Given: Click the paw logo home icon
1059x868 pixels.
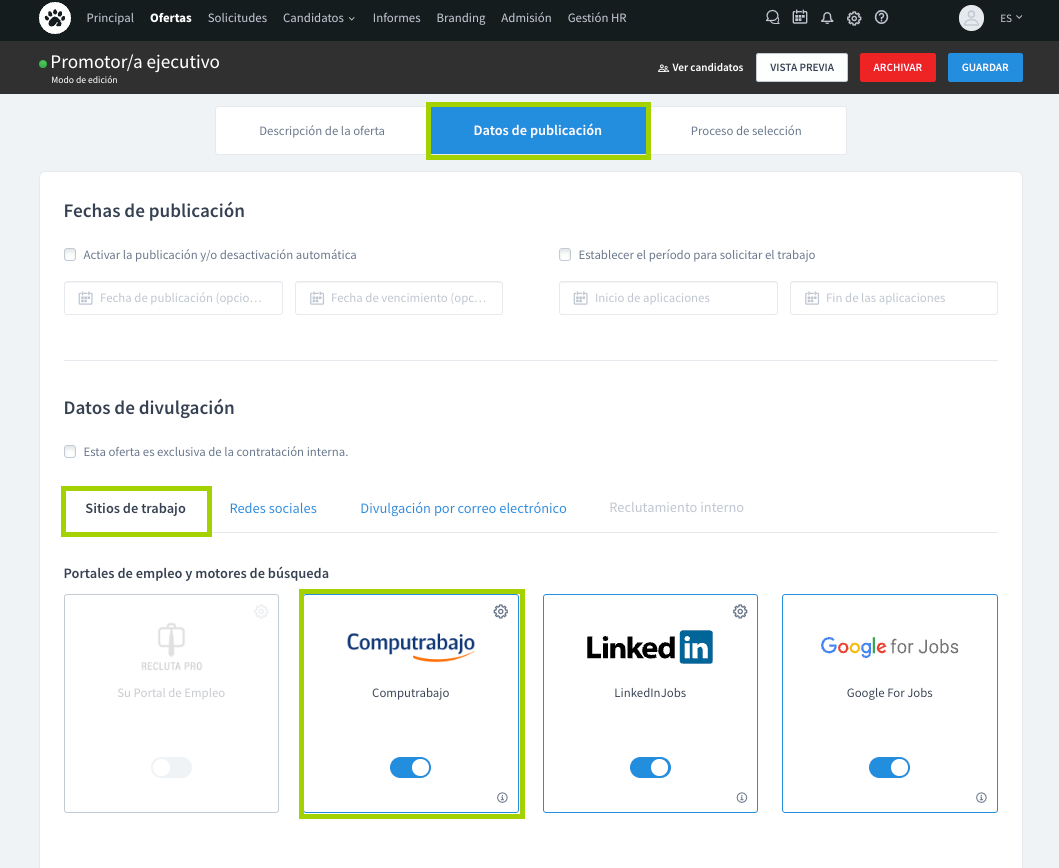Looking at the screenshot, I should (55, 18).
